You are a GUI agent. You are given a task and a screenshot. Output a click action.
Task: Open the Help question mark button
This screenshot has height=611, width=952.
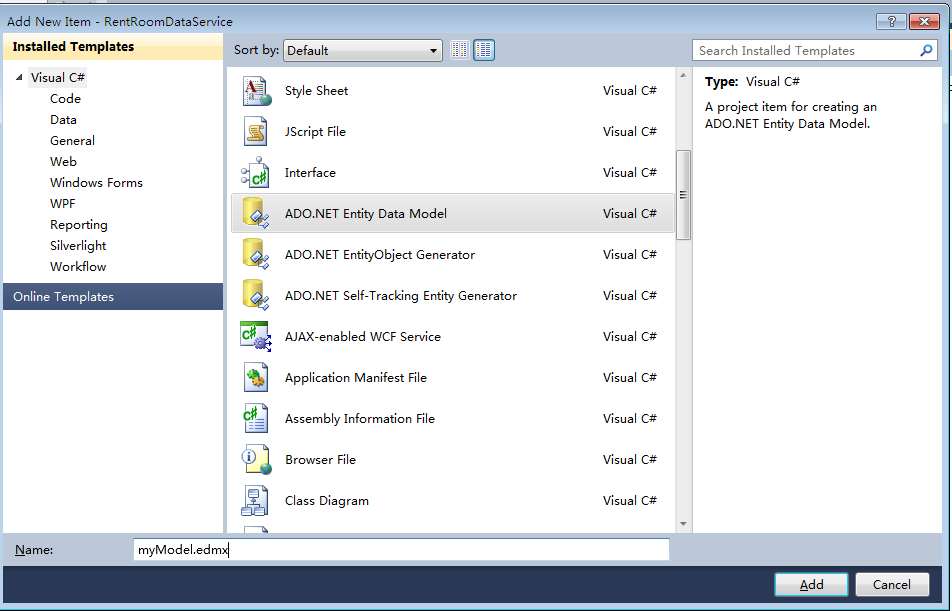coord(891,21)
